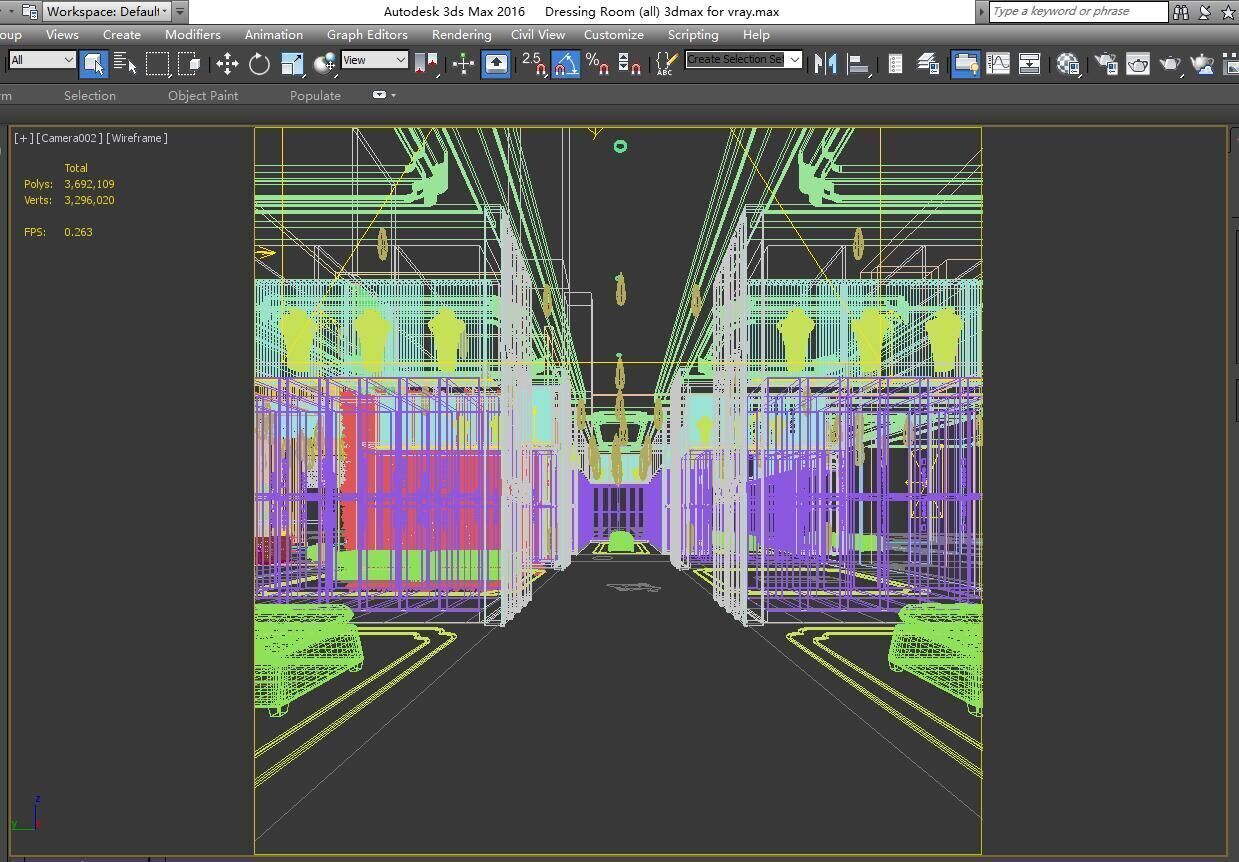The image size is (1239, 862).
Task: Click Select and Manipulate icon
Action: coord(463,64)
